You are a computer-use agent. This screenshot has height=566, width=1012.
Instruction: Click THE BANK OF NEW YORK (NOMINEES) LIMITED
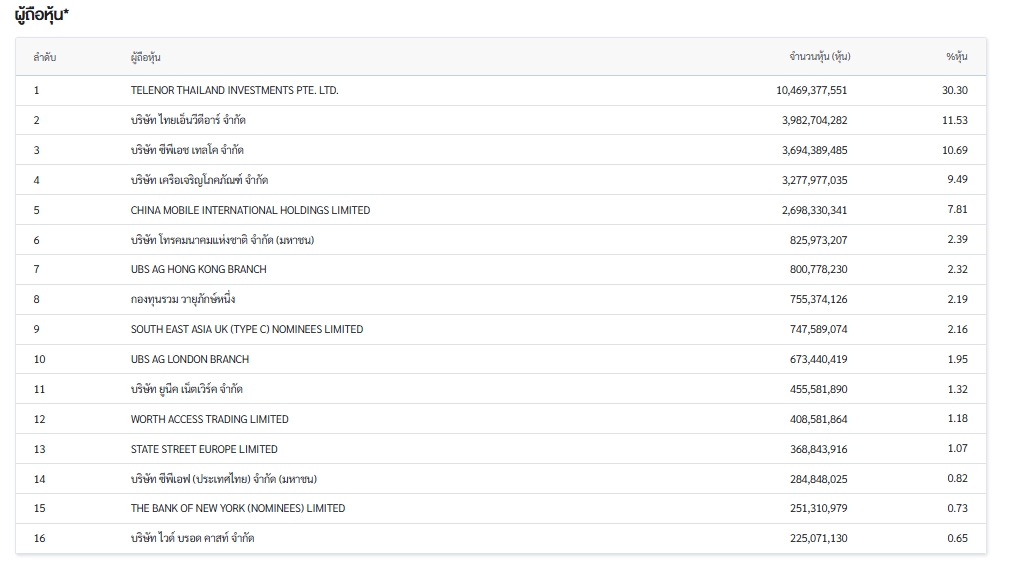(238, 508)
